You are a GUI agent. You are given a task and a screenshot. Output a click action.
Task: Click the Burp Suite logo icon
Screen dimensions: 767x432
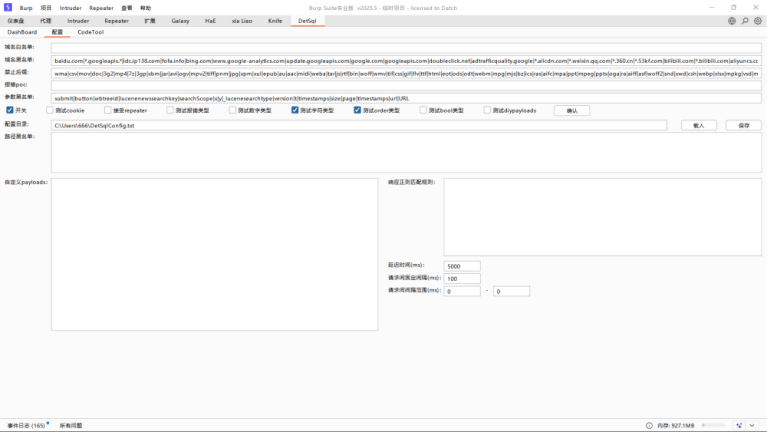pyautogui.click(x=8, y=7)
